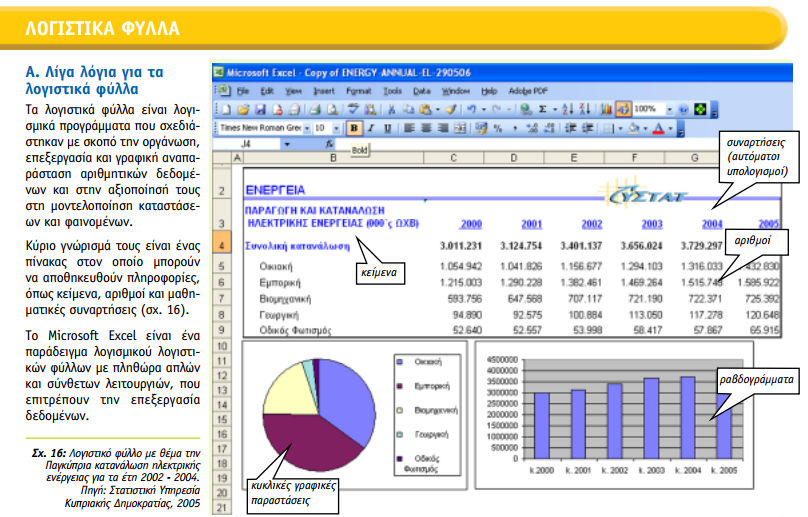
Task: Click the Name Box showing J4
Action: tap(246, 144)
